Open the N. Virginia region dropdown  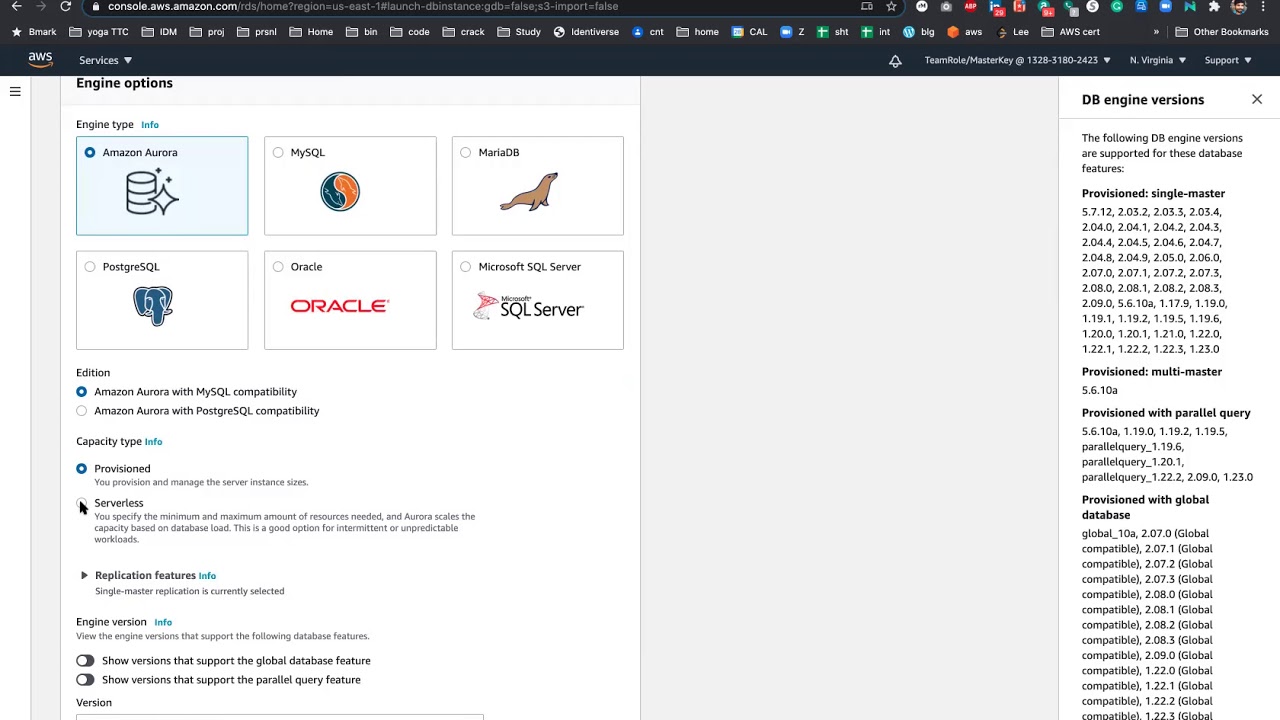(x=1158, y=61)
